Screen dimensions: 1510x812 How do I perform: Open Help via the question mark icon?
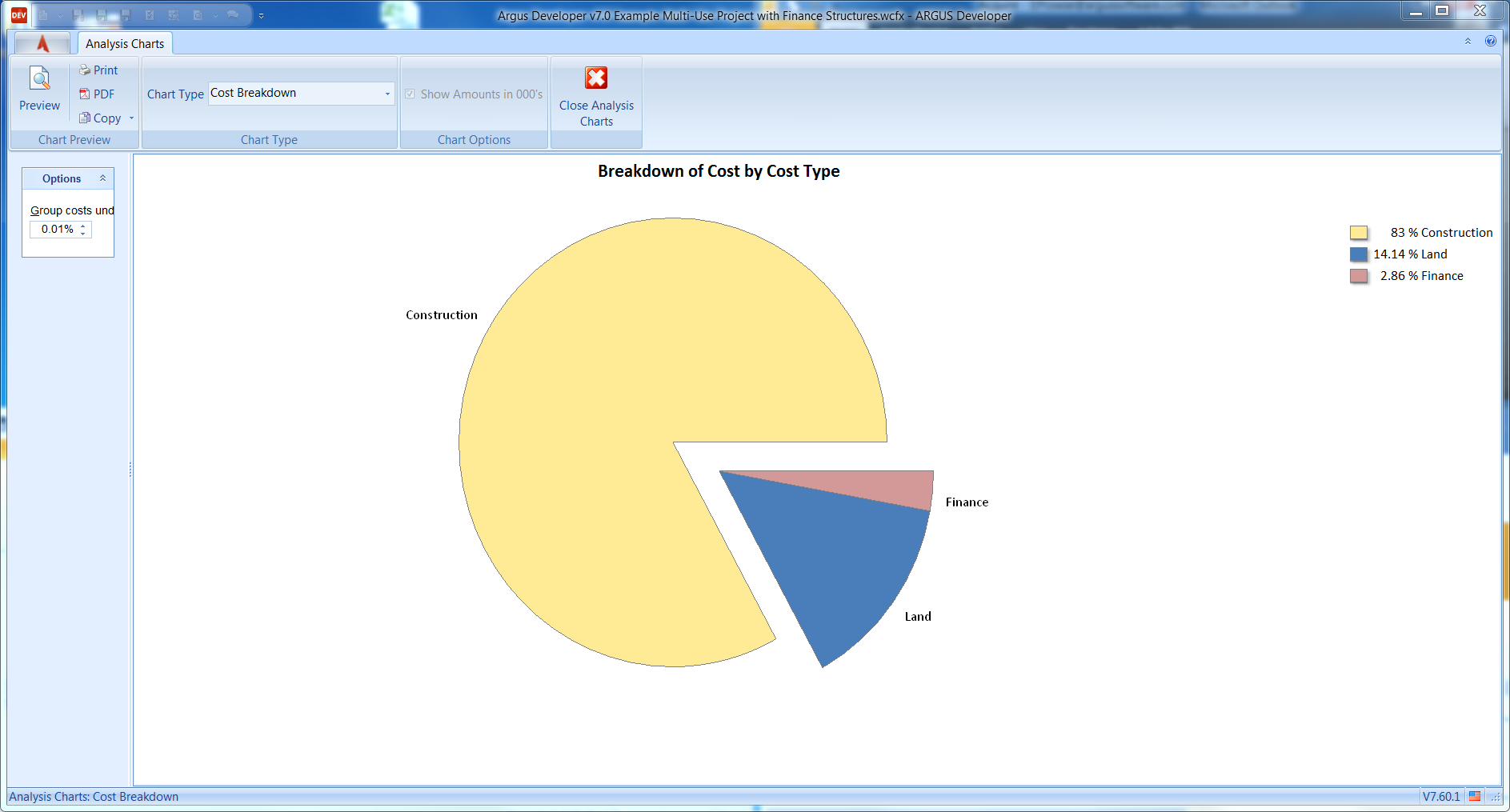pyautogui.click(x=1492, y=41)
